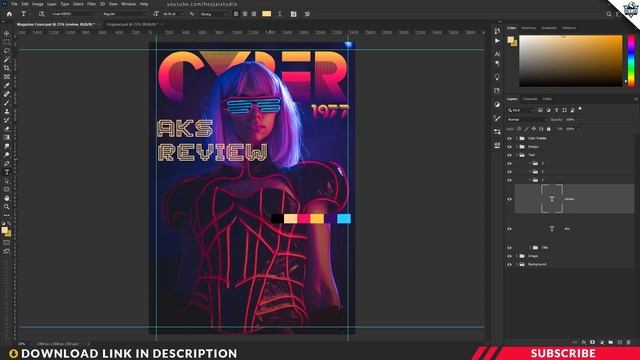Image resolution: width=640 pixels, height=360 pixels.
Task: Hide the Text group layer
Action: [x=509, y=155]
